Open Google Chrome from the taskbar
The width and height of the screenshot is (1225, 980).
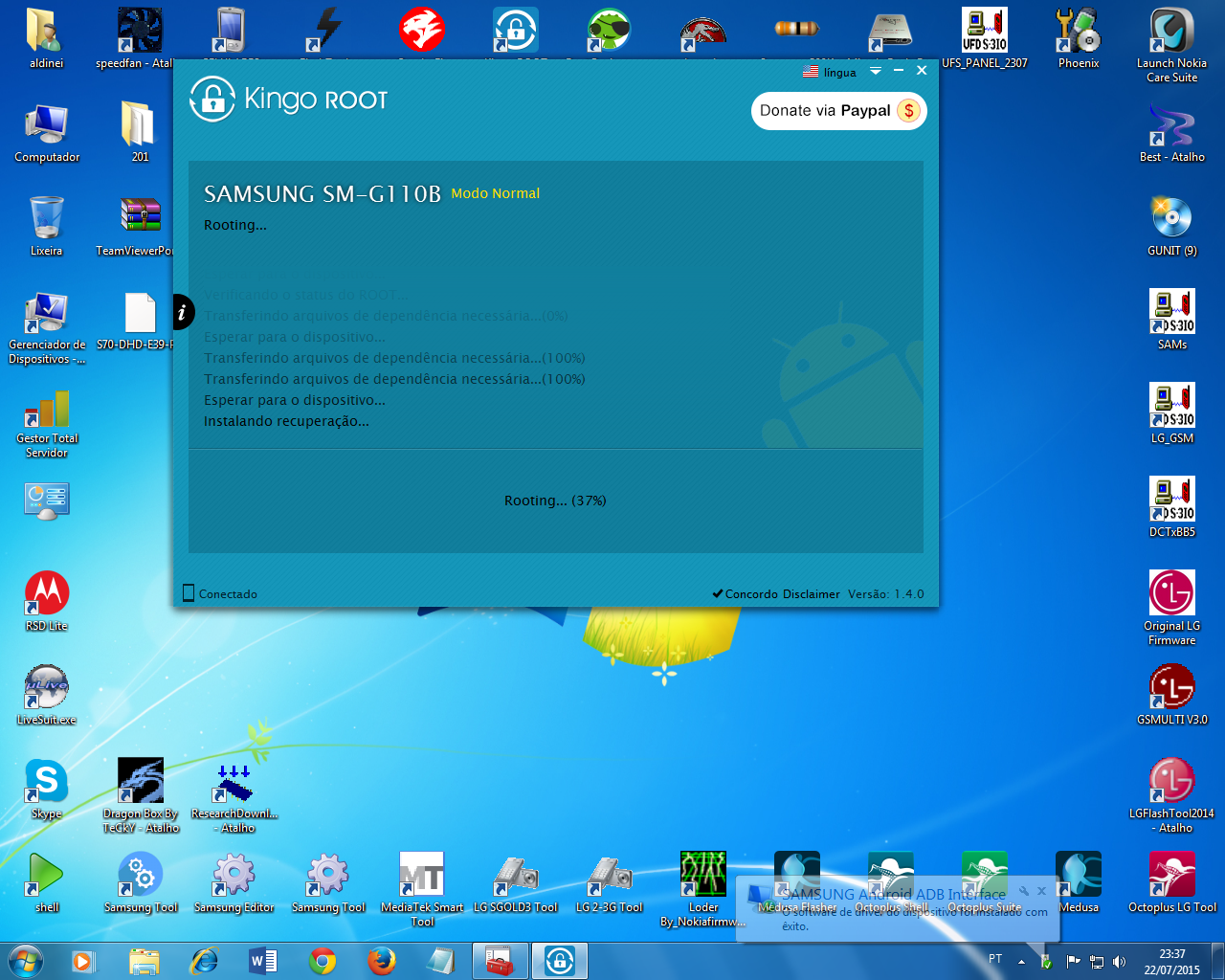point(323,960)
